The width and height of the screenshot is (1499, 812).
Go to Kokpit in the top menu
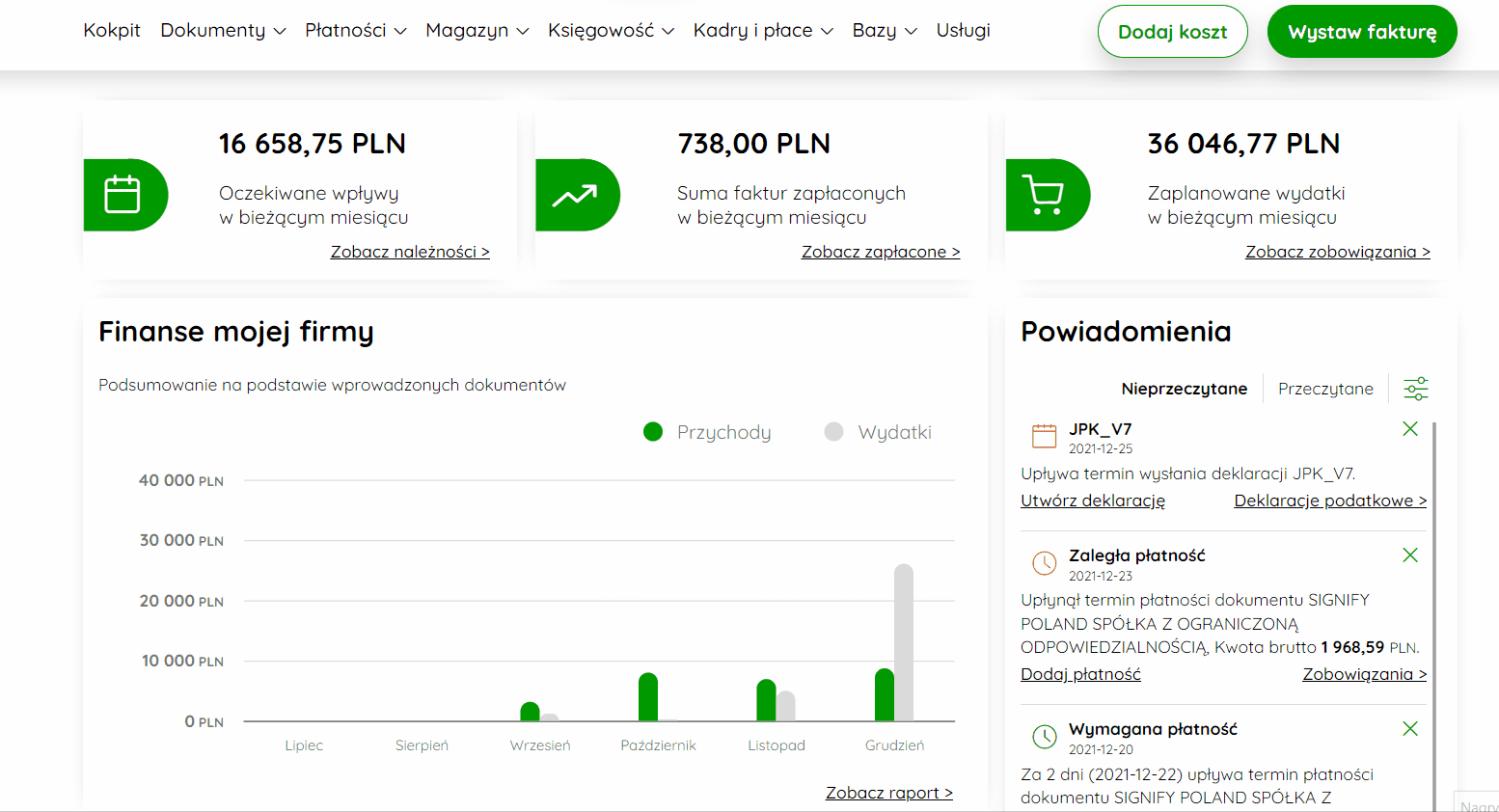click(x=112, y=31)
